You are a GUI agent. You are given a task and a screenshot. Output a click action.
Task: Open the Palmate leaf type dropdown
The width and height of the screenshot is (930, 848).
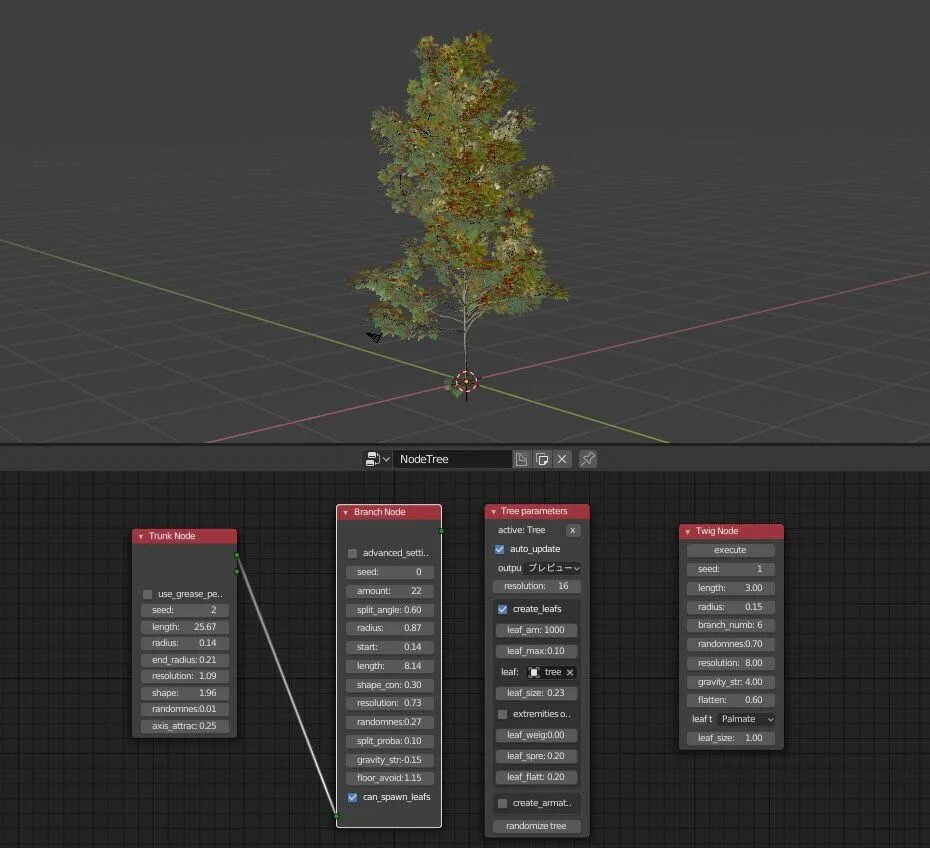tap(745, 718)
